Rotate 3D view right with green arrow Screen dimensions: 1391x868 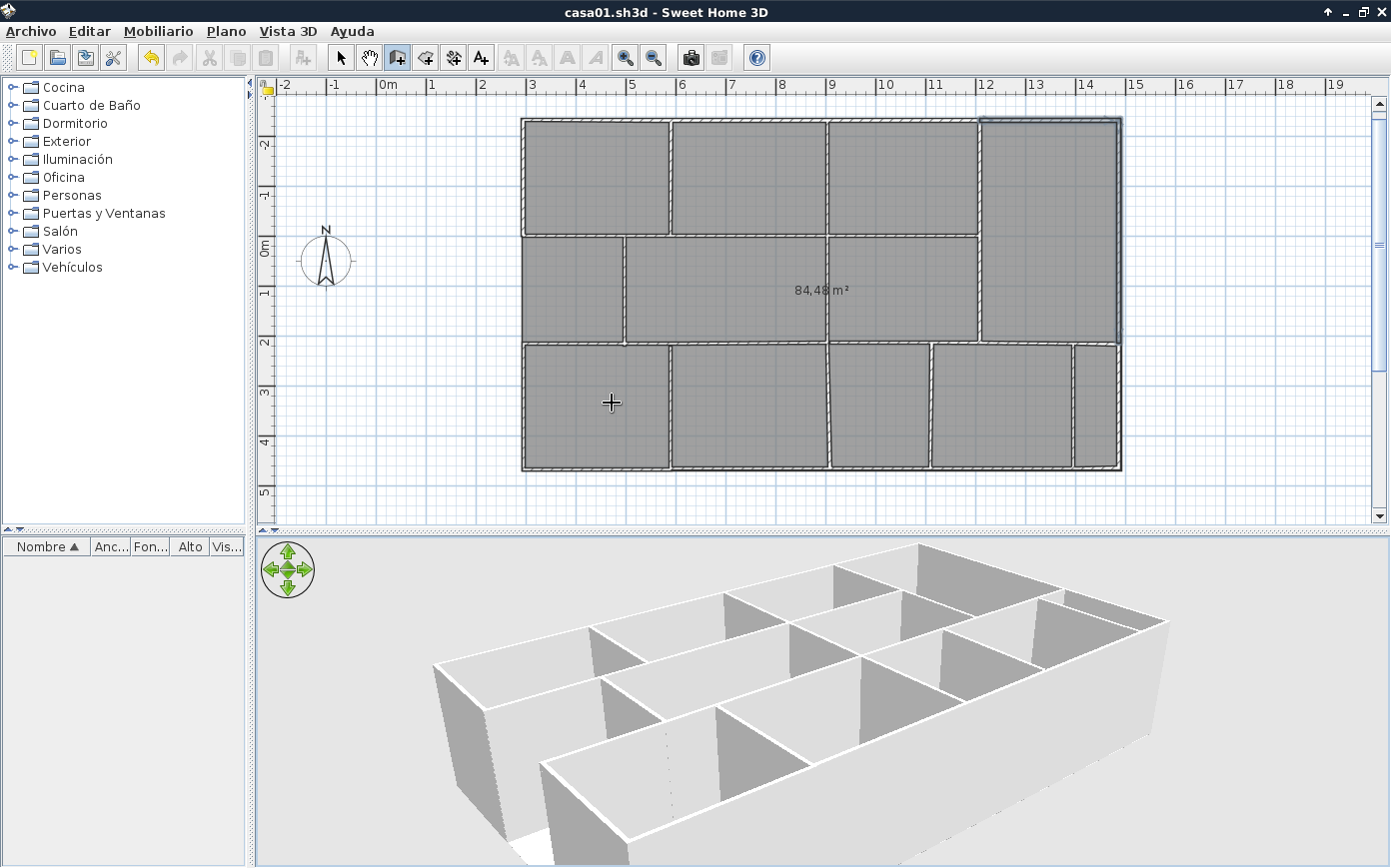point(305,569)
